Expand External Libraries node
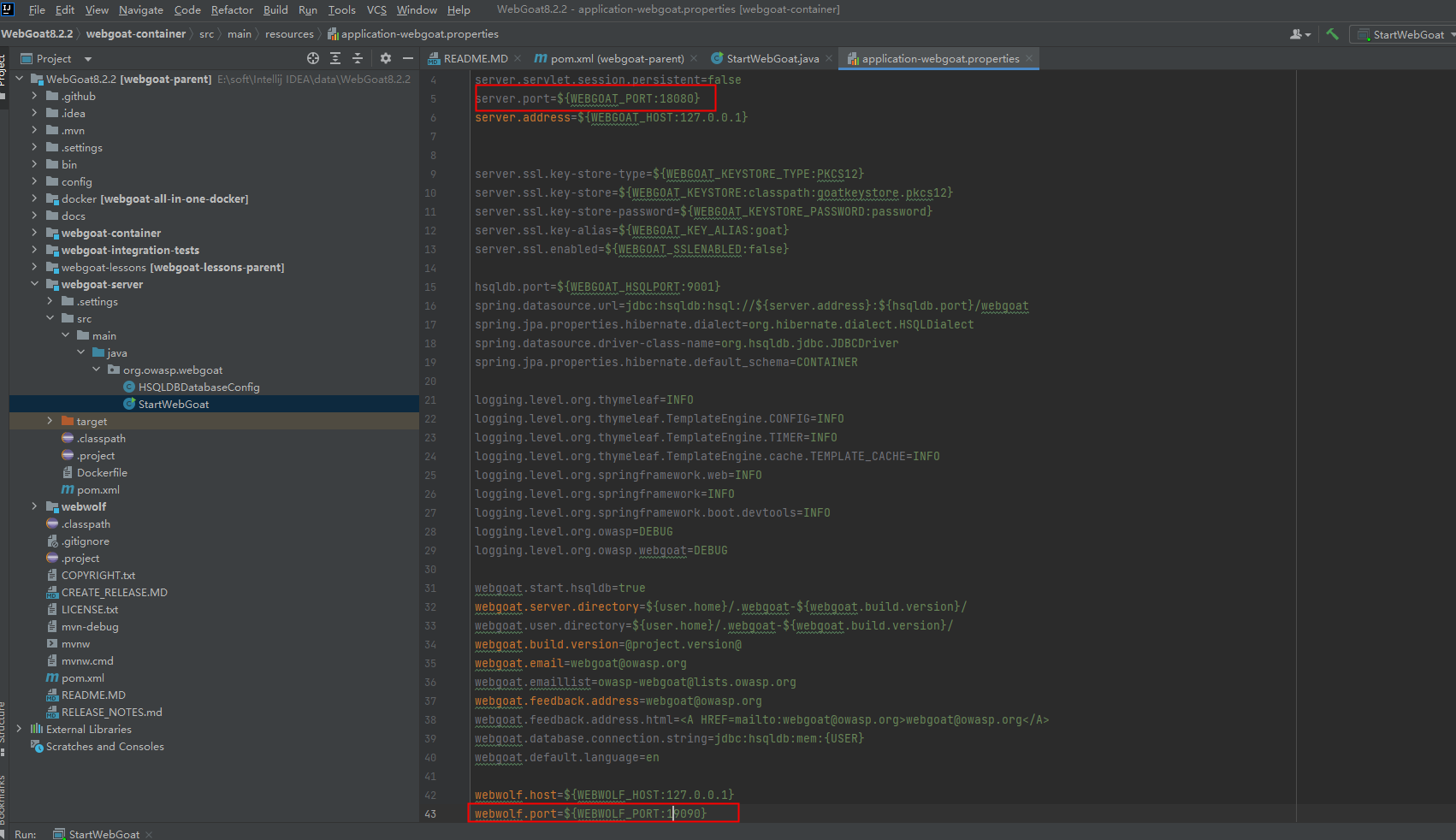Viewport: 1456px width, 840px height. pos(19,729)
